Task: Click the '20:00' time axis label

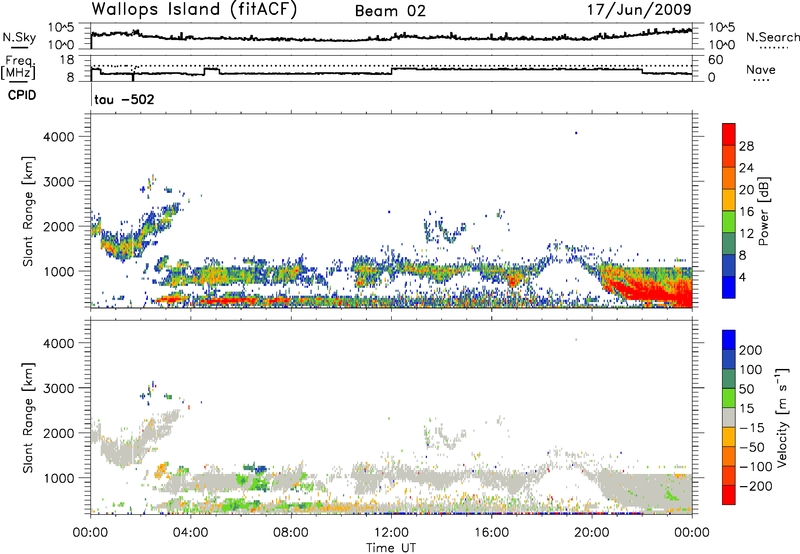Action: pyautogui.click(x=591, y=533)
